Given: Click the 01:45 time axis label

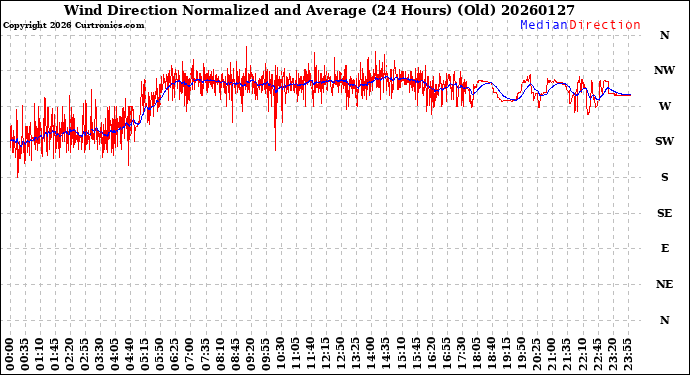Looking at the screenshot, I should [55, 355].
